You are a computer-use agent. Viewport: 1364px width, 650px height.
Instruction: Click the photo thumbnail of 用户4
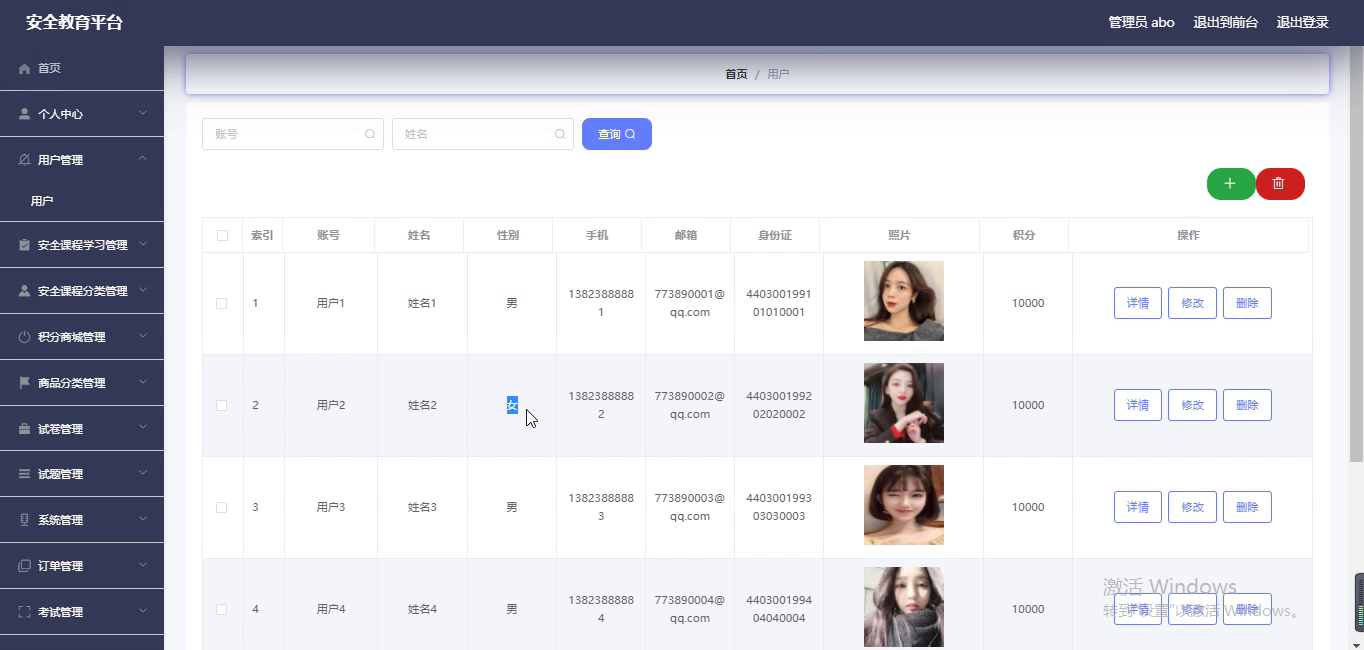[x=904, y=607]
